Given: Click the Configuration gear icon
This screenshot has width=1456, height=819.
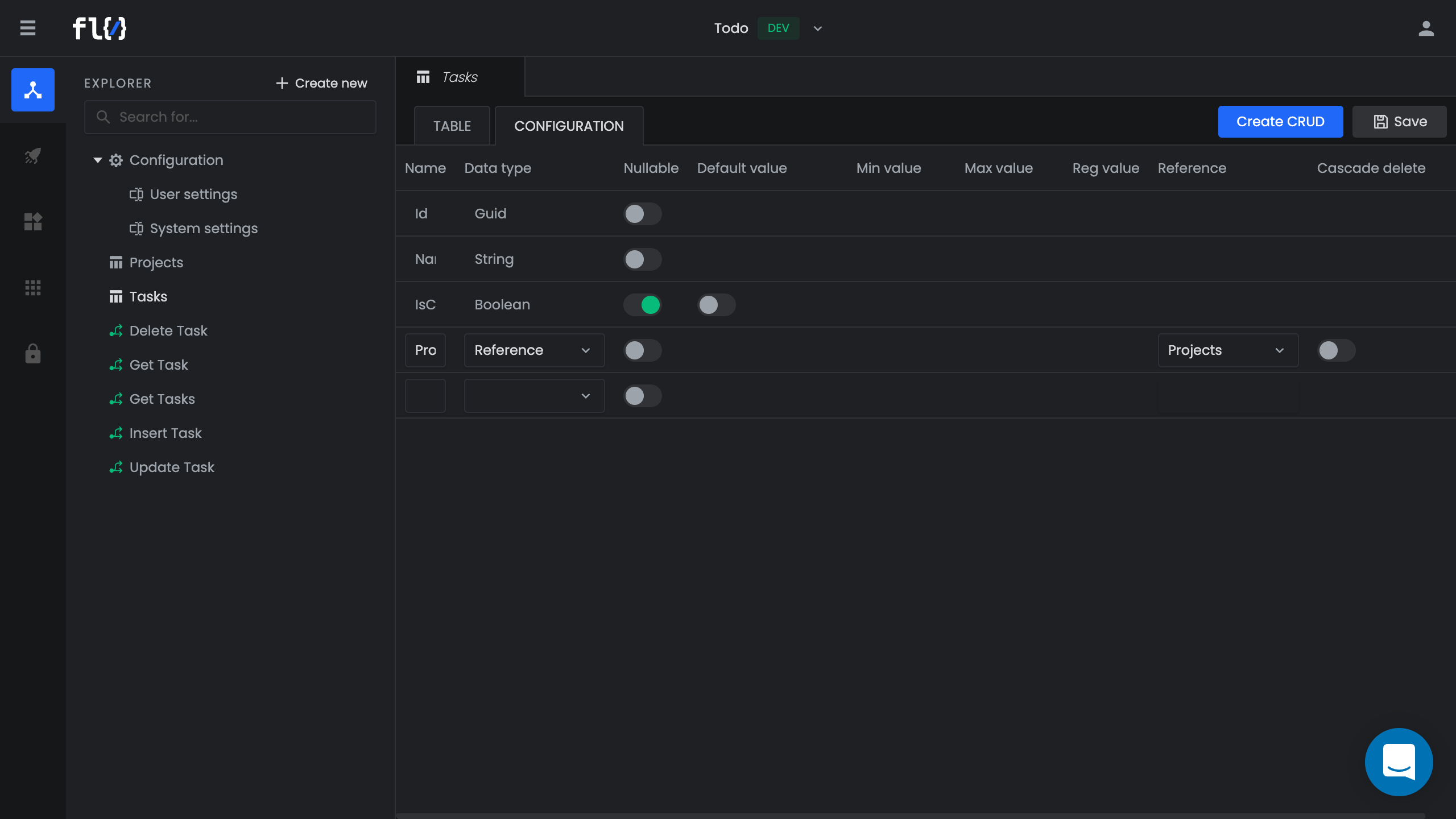Looking at the screenshot, I should pyautogui.click(x=116, y=160).
